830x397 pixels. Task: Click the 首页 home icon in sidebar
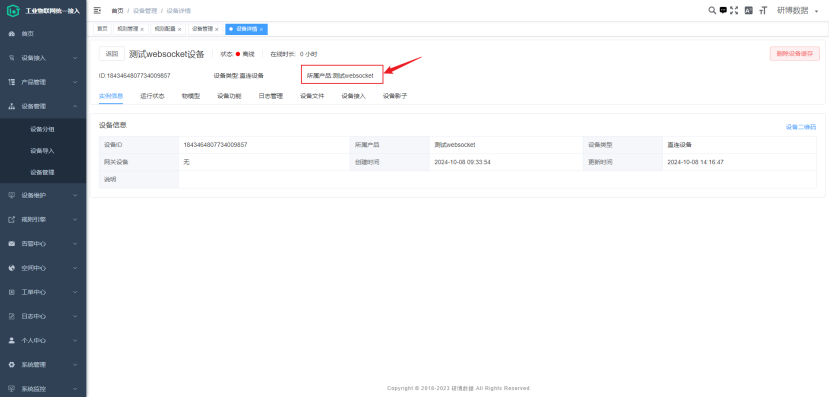pyautogui.click(x=12, y=34)
